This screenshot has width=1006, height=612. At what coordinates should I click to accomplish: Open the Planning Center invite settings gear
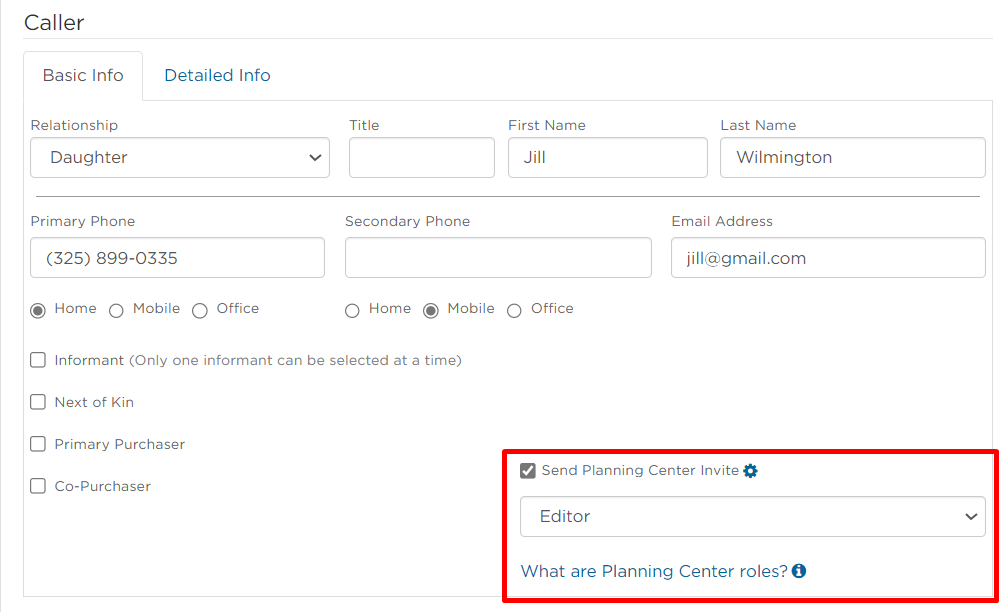[x=750, y=470]
